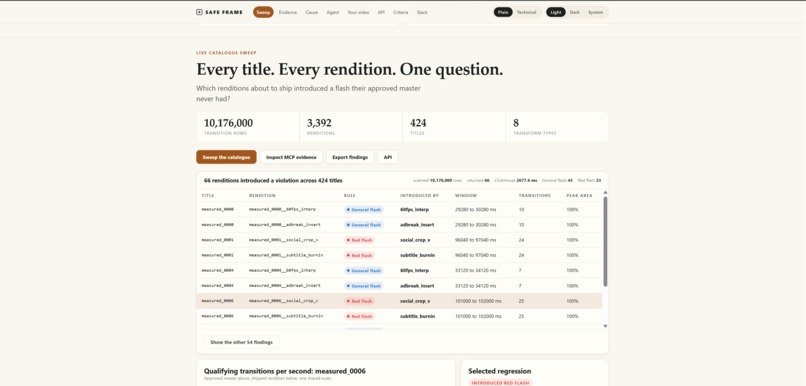
Task: Click the 3,392 renditions stat card
Action: coord(351,127)
